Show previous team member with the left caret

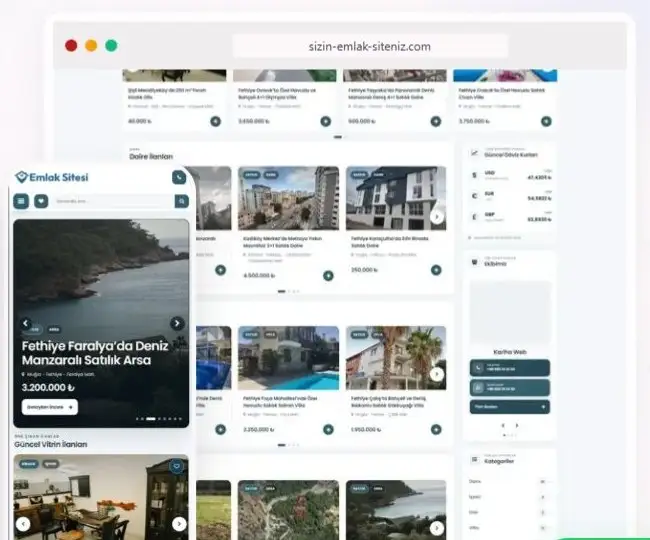click(x=503, y=426)
